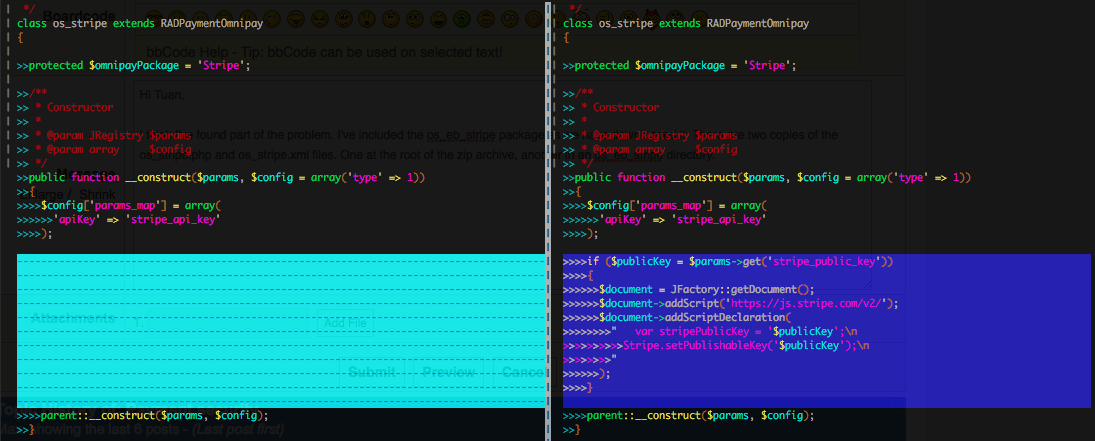The height and width of the screenshot is (441, 1095).
Task: Click the Add File button
Action: click(345, 323)
